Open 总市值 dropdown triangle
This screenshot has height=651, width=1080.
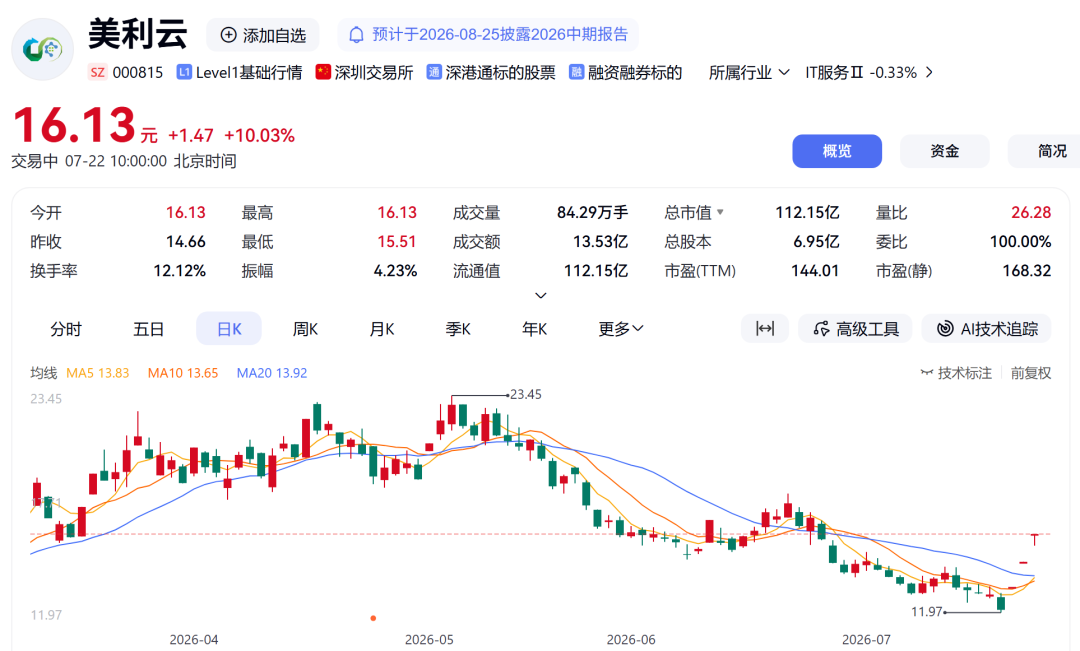pos(720,212)
